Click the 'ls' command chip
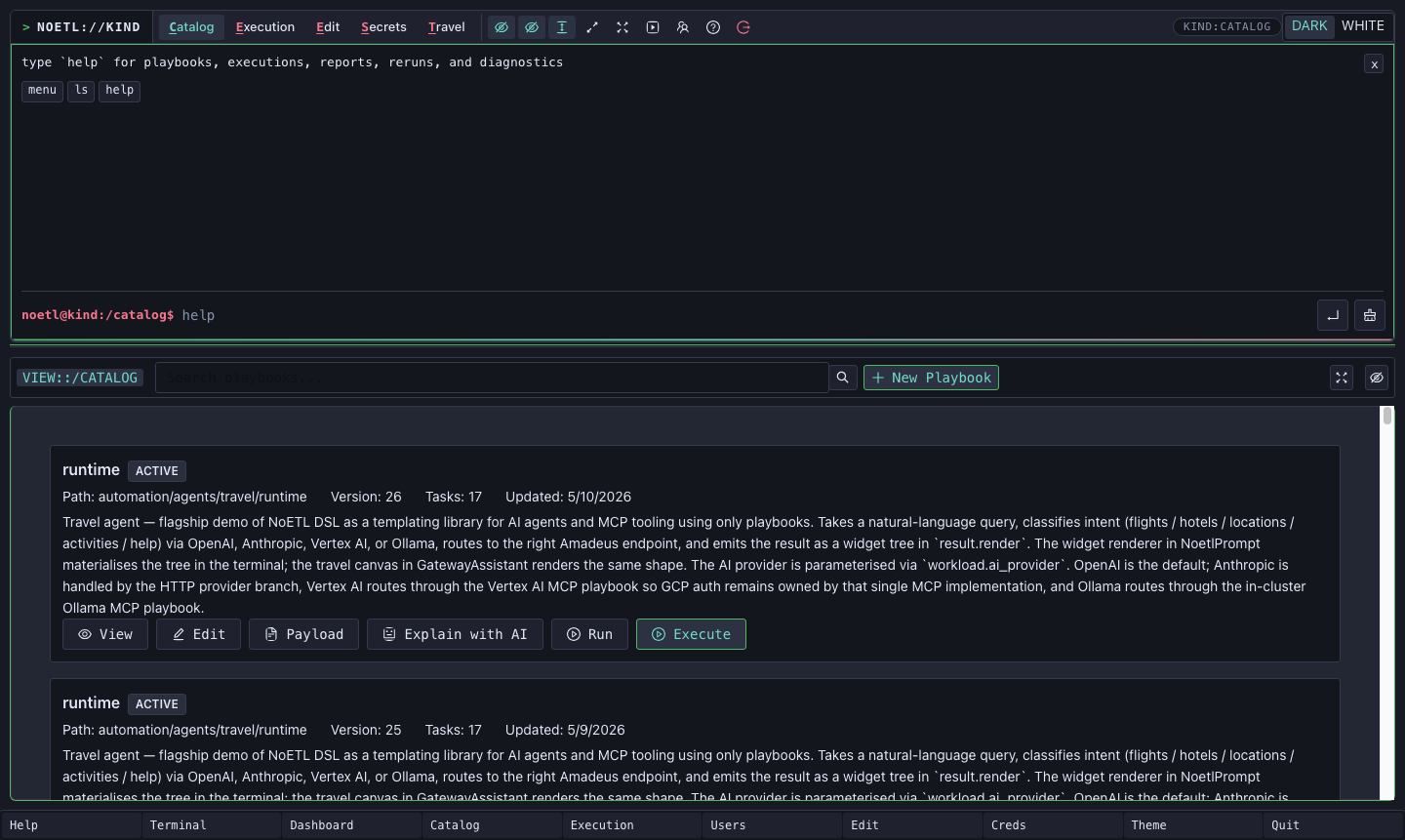Image resolution: width=1405 pixels, height=840 pixels. (81, 91)
